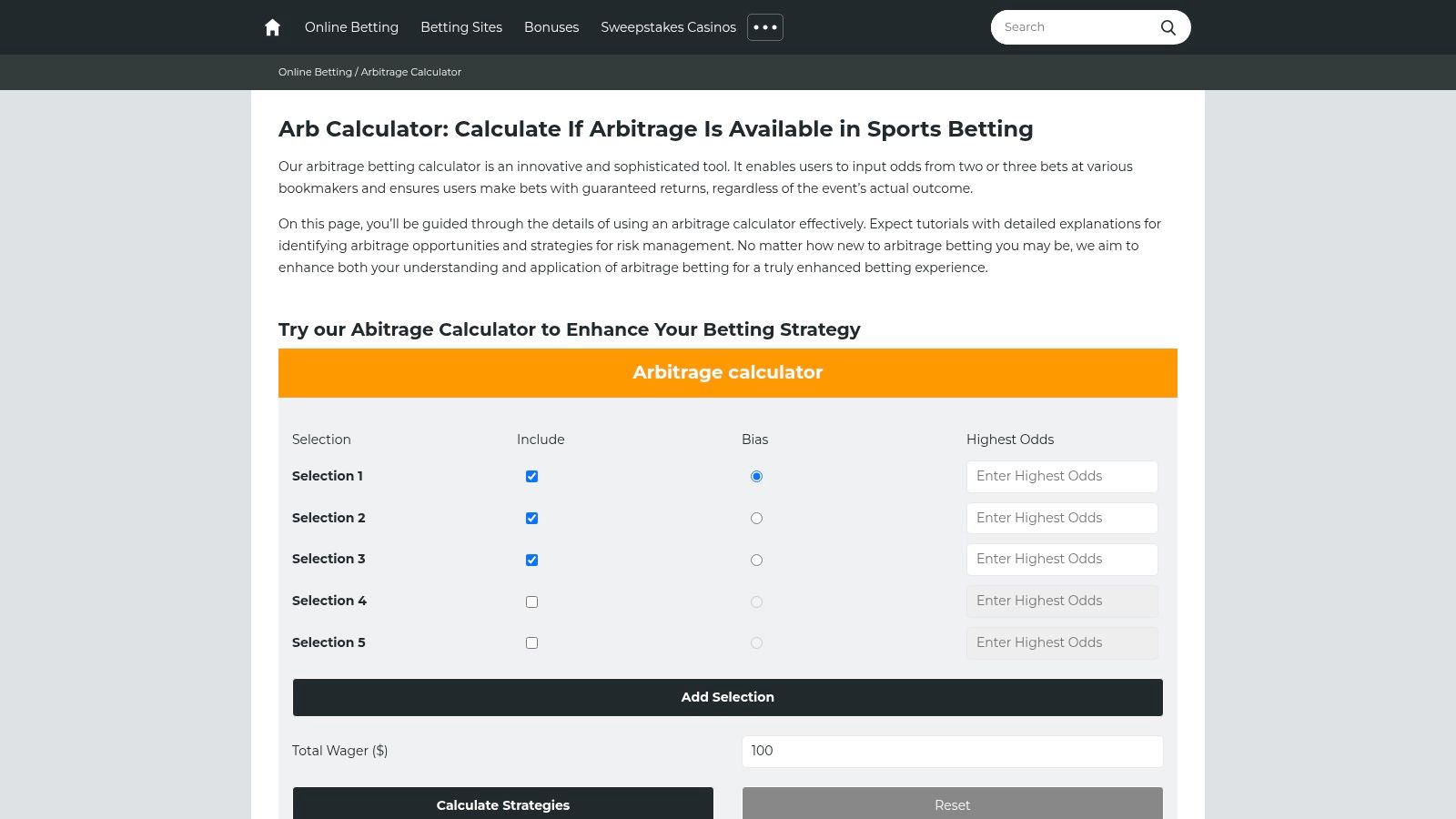Click Online Betting breadcrumb link

click(315, 72)
